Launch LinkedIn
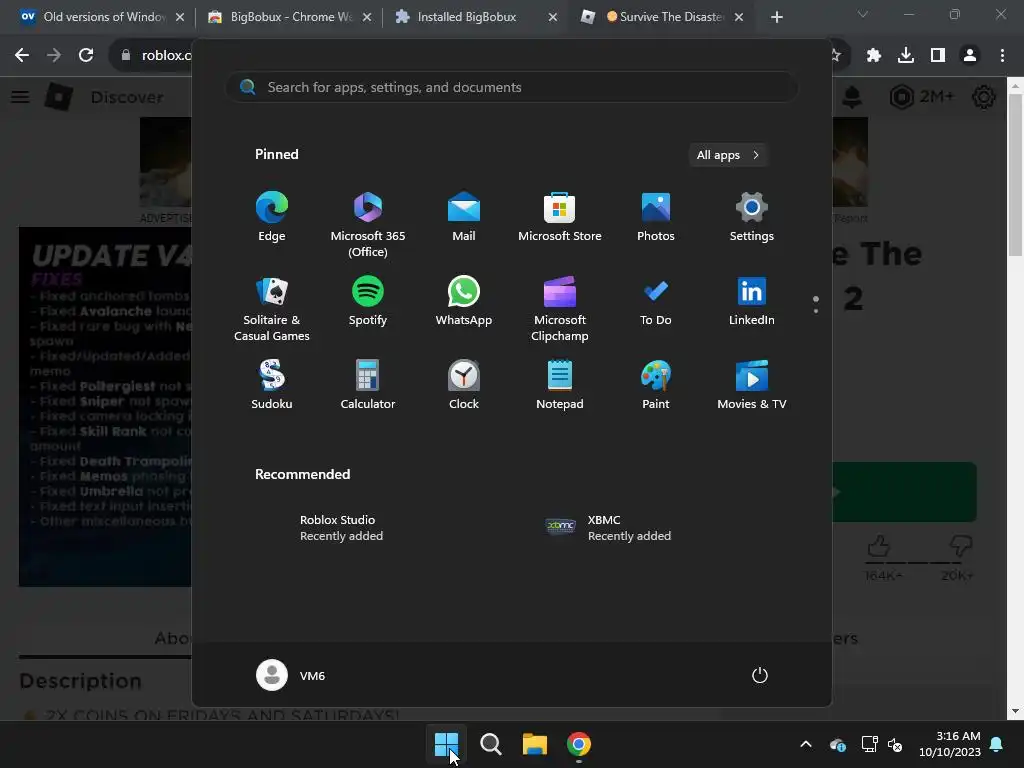Screen dimensions: 1024x768 click(x=752, y=301)
